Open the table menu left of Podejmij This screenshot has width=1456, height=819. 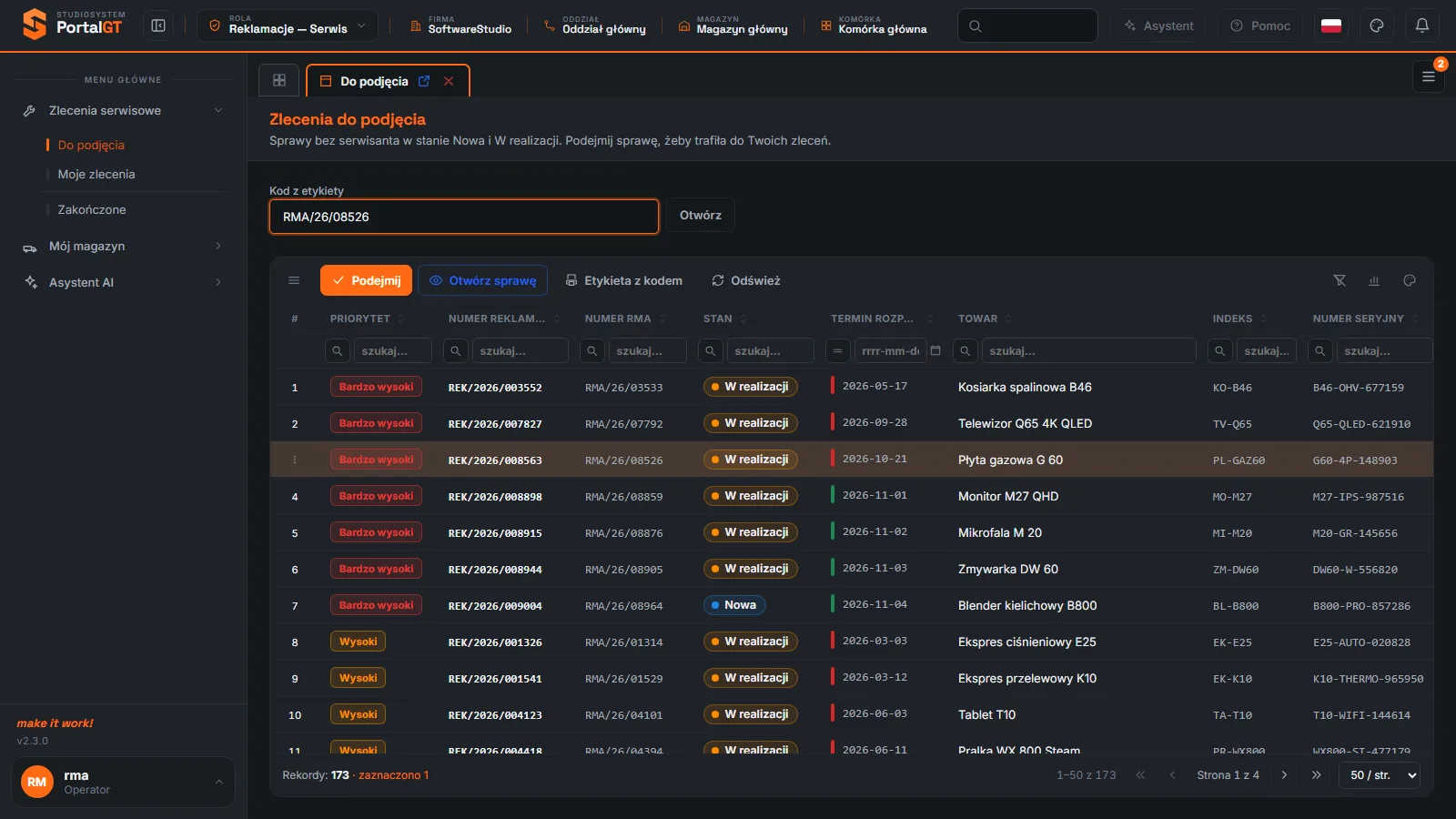click(x=294, y=280)
